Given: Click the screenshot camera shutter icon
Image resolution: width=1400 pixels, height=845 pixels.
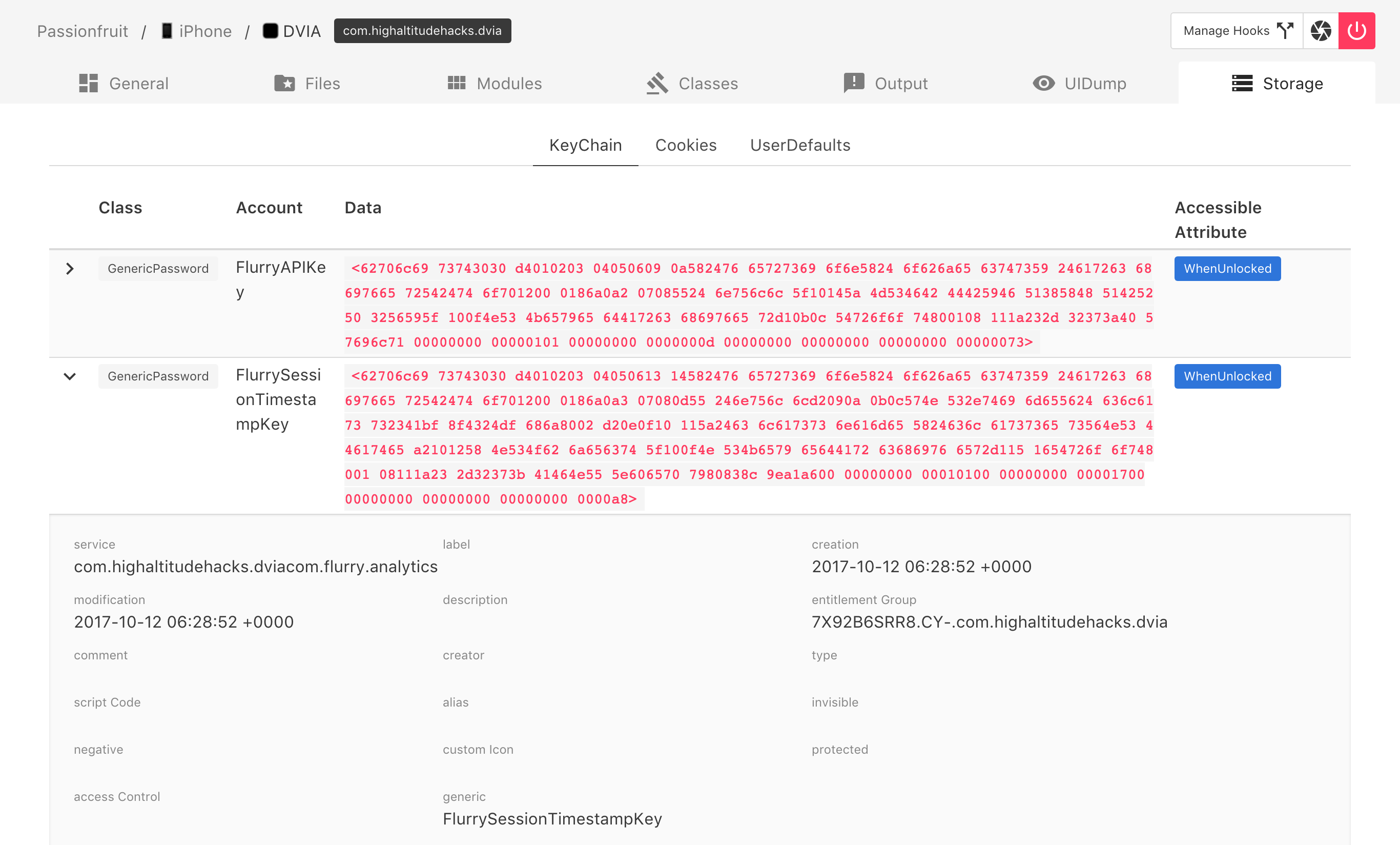Looking at the screenshot, I should (1321, 31).
